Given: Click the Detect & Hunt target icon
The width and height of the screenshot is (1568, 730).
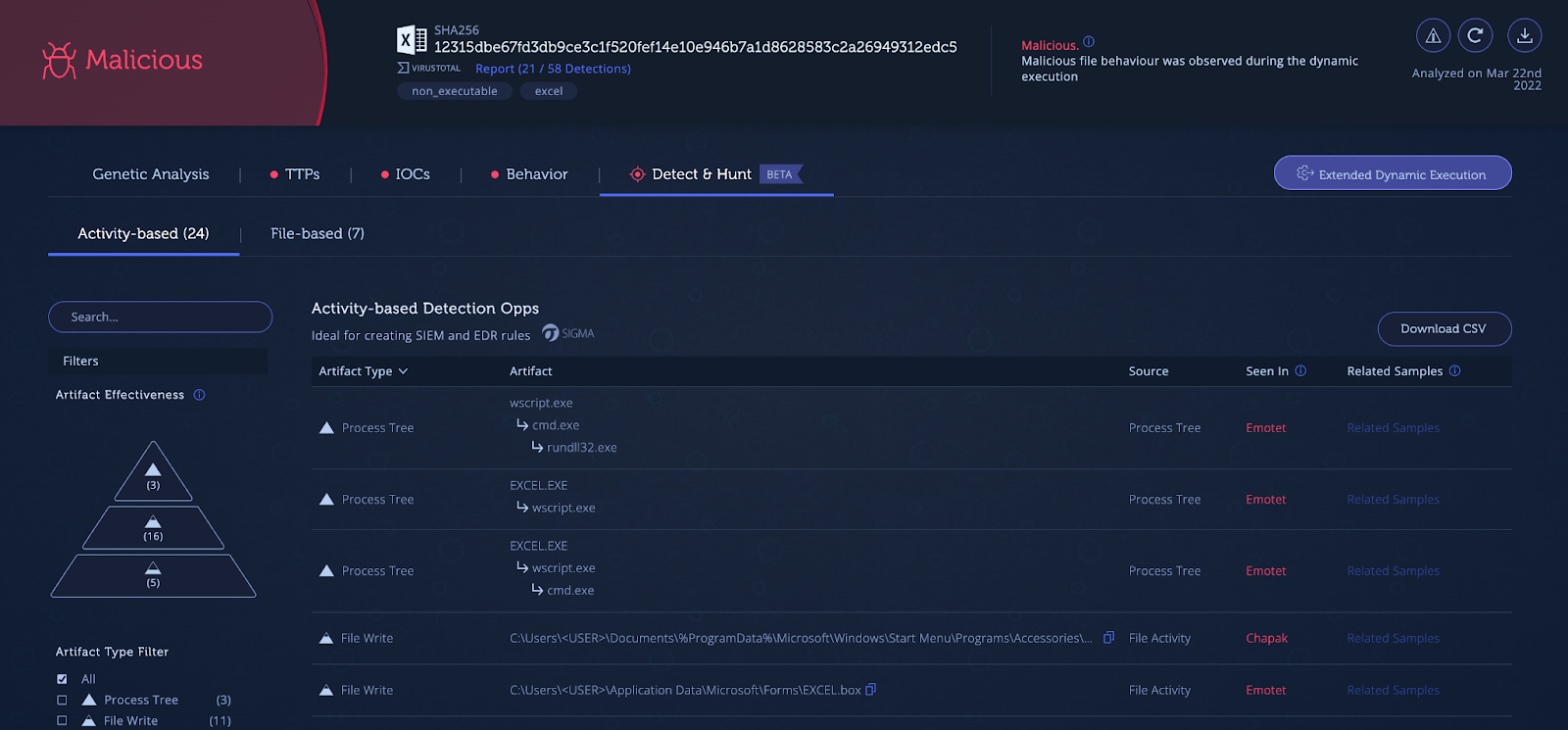Looking at the screenshot, I should (637, 174).
